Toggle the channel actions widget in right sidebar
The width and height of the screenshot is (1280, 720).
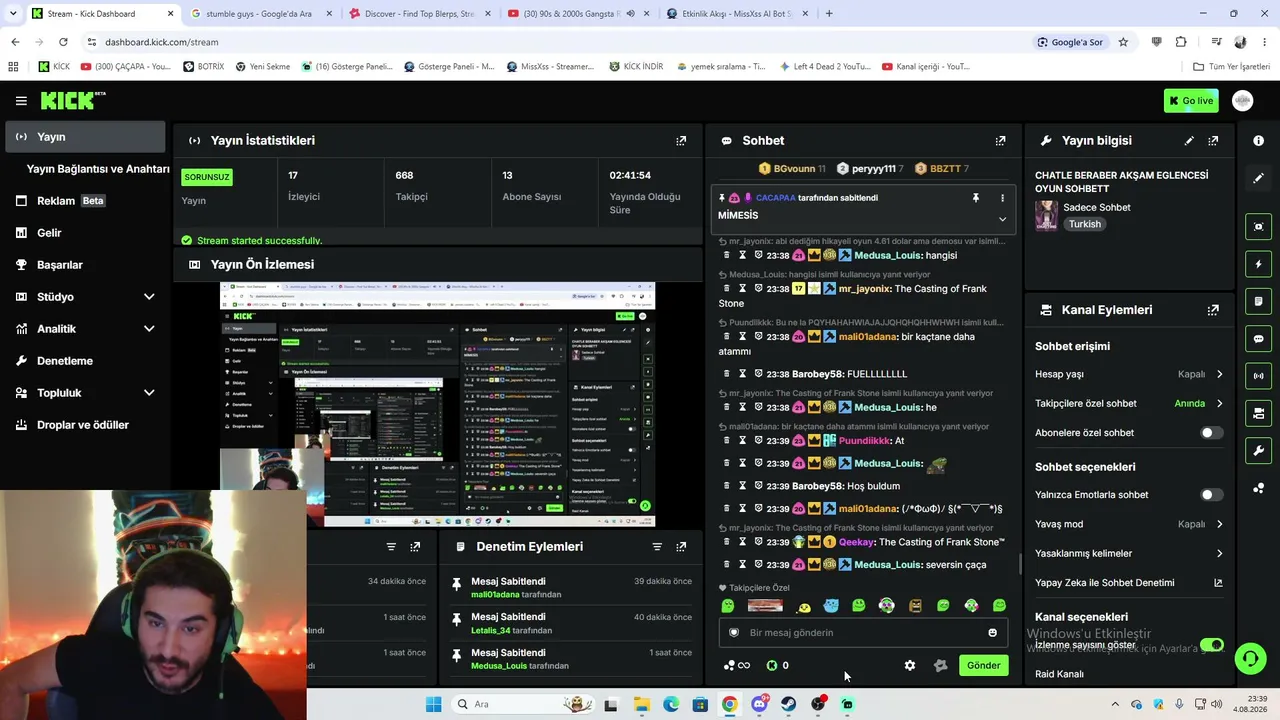[x=1258, y=413]
